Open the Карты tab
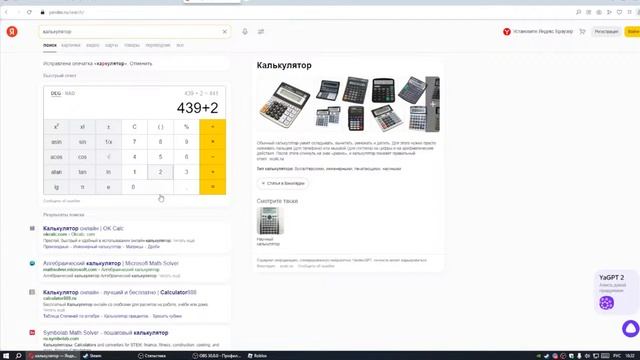The width and height of the screenshot is (640, 360). pos(111,45)
